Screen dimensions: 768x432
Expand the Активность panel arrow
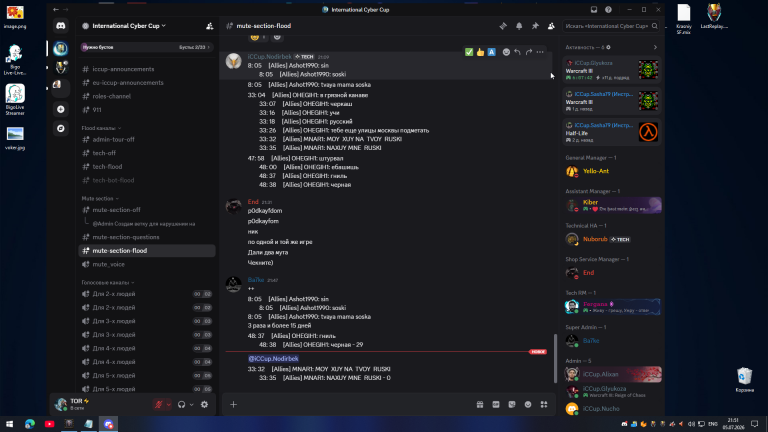[x=655, y=48]
